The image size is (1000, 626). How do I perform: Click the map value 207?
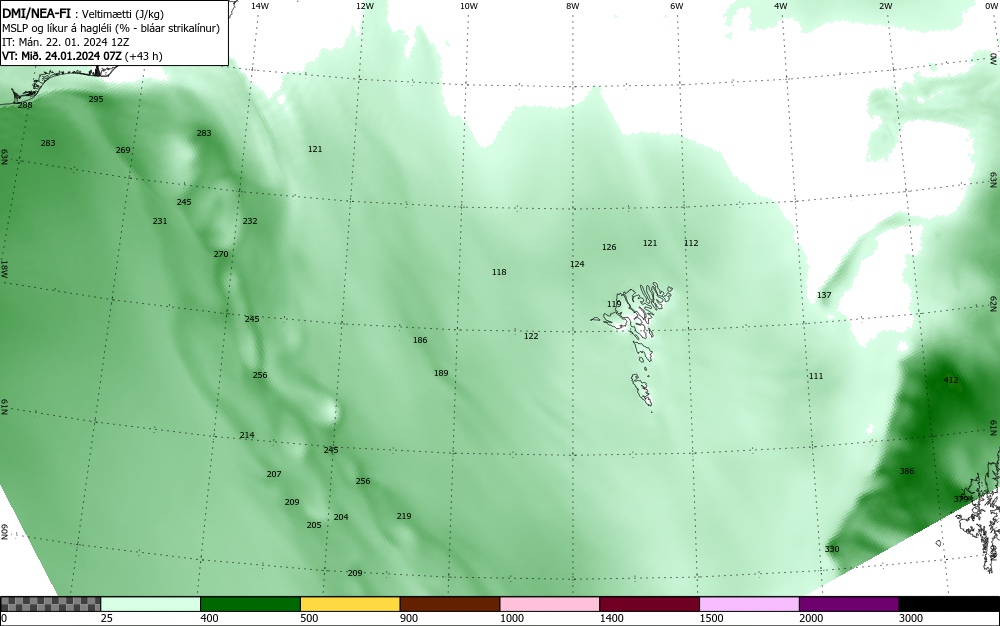click(x=274, y=474)
